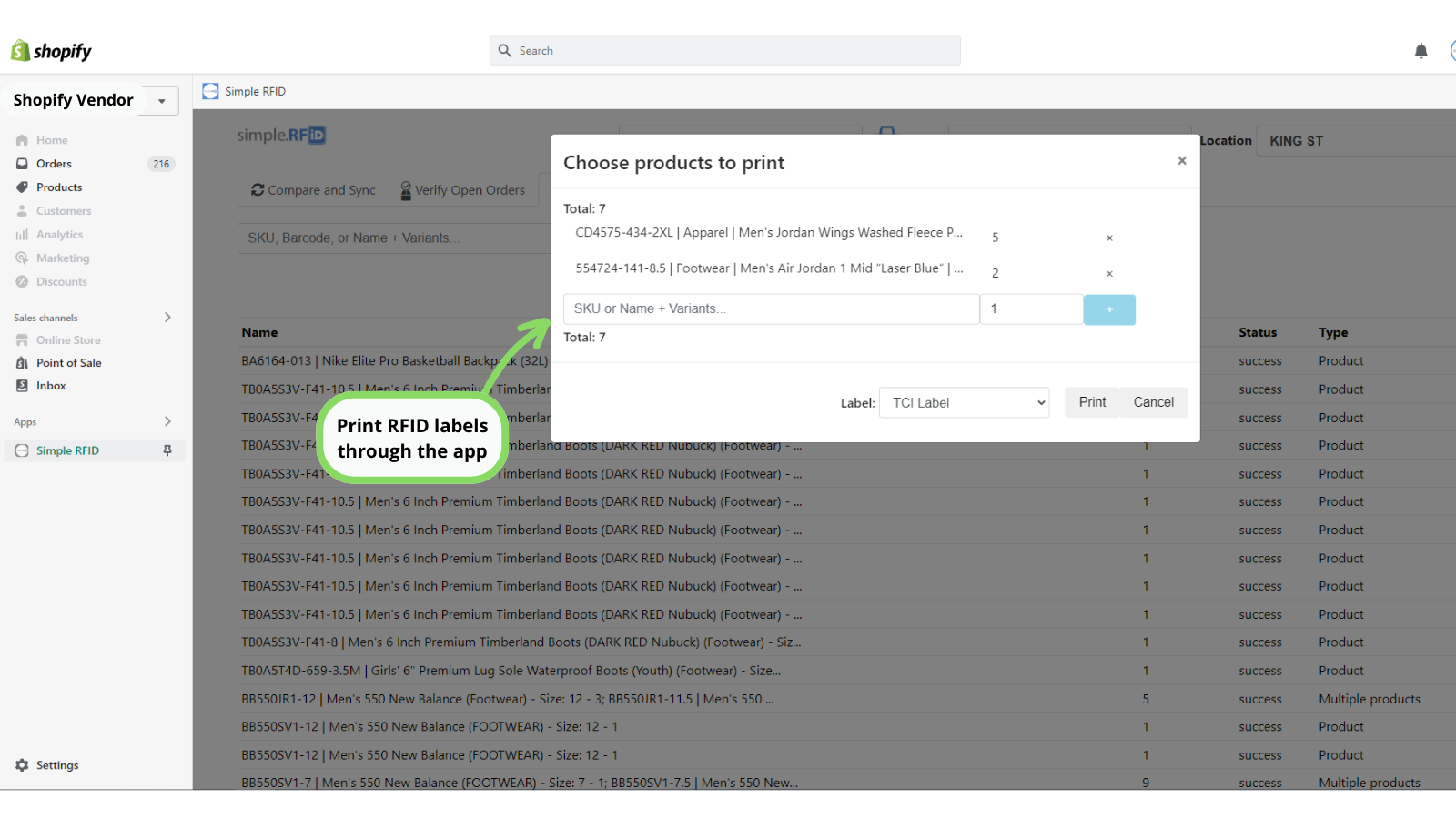Click the Compare and Sync refresh icon
This screenshot has width=1456, height=819.
(258, 190)
